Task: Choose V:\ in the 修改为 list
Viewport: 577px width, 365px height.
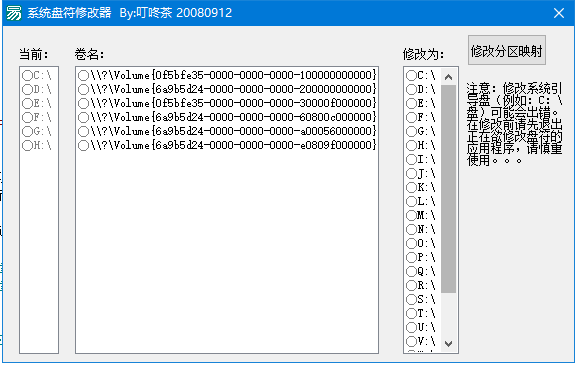Action: (421, 341)
